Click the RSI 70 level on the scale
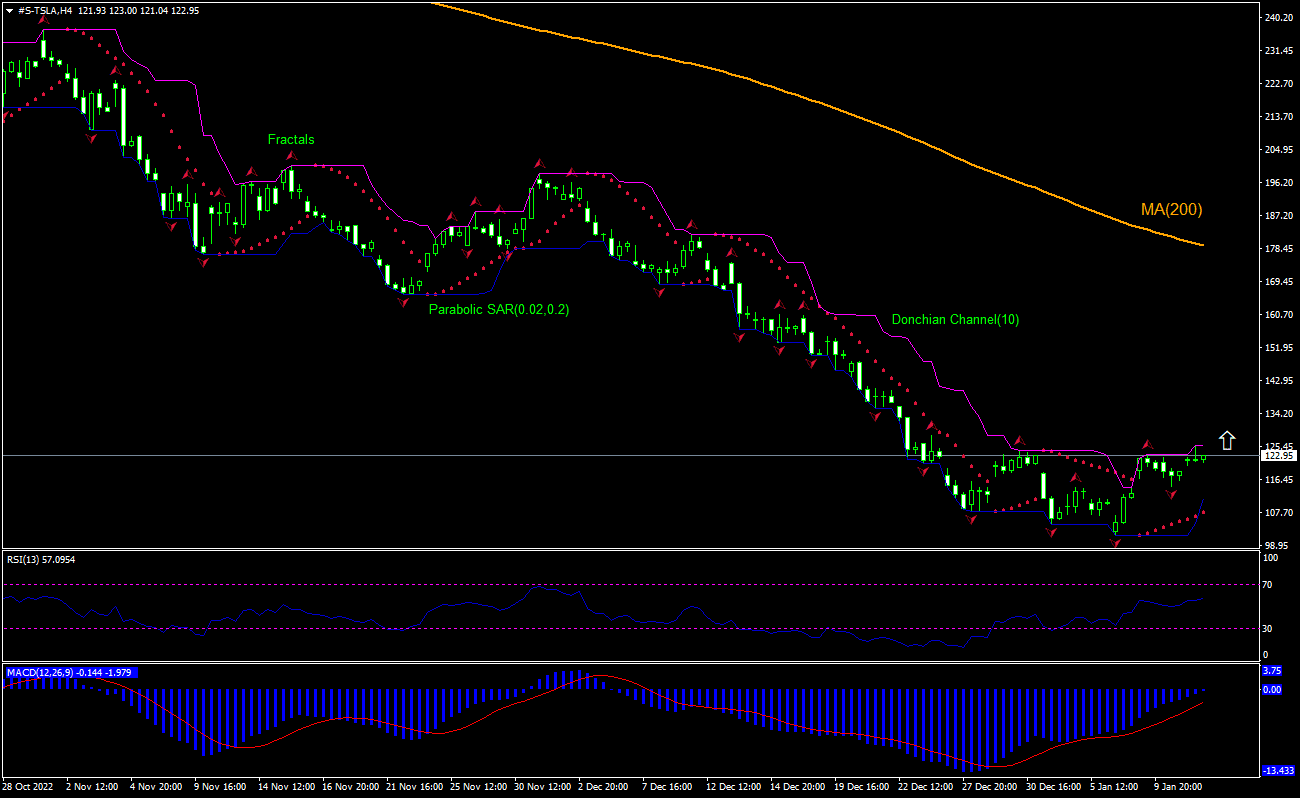Image resolution: width=1300 pixels, height=798 pixels. [x=1269, y=584]
